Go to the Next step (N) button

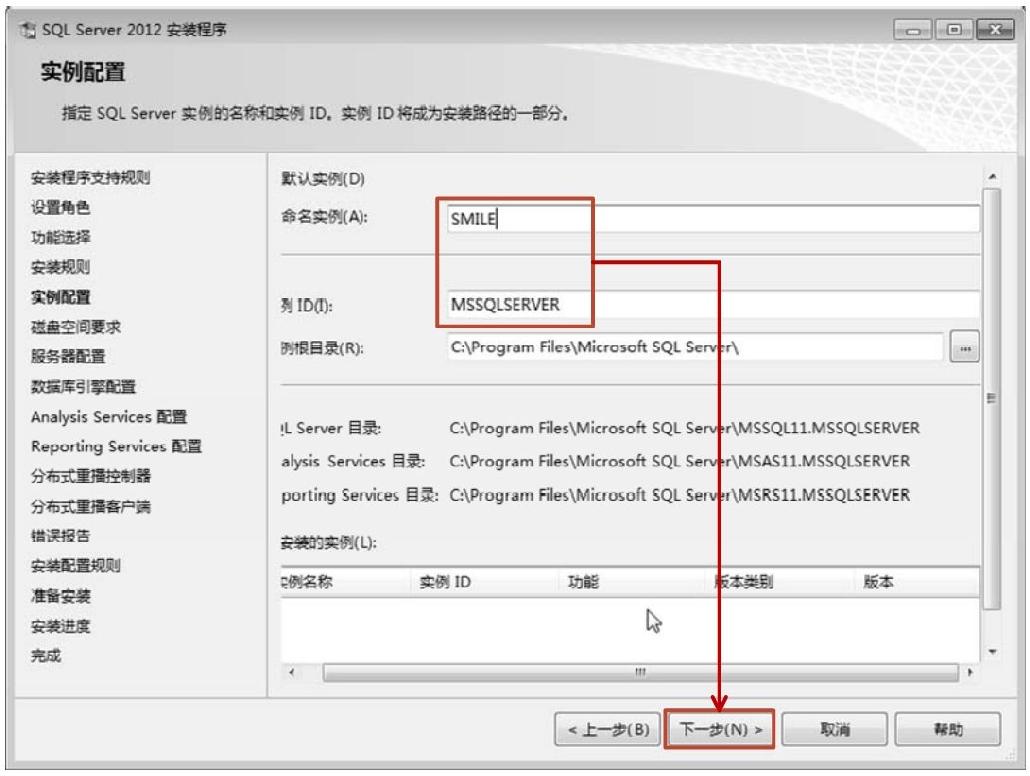point(720,729)
